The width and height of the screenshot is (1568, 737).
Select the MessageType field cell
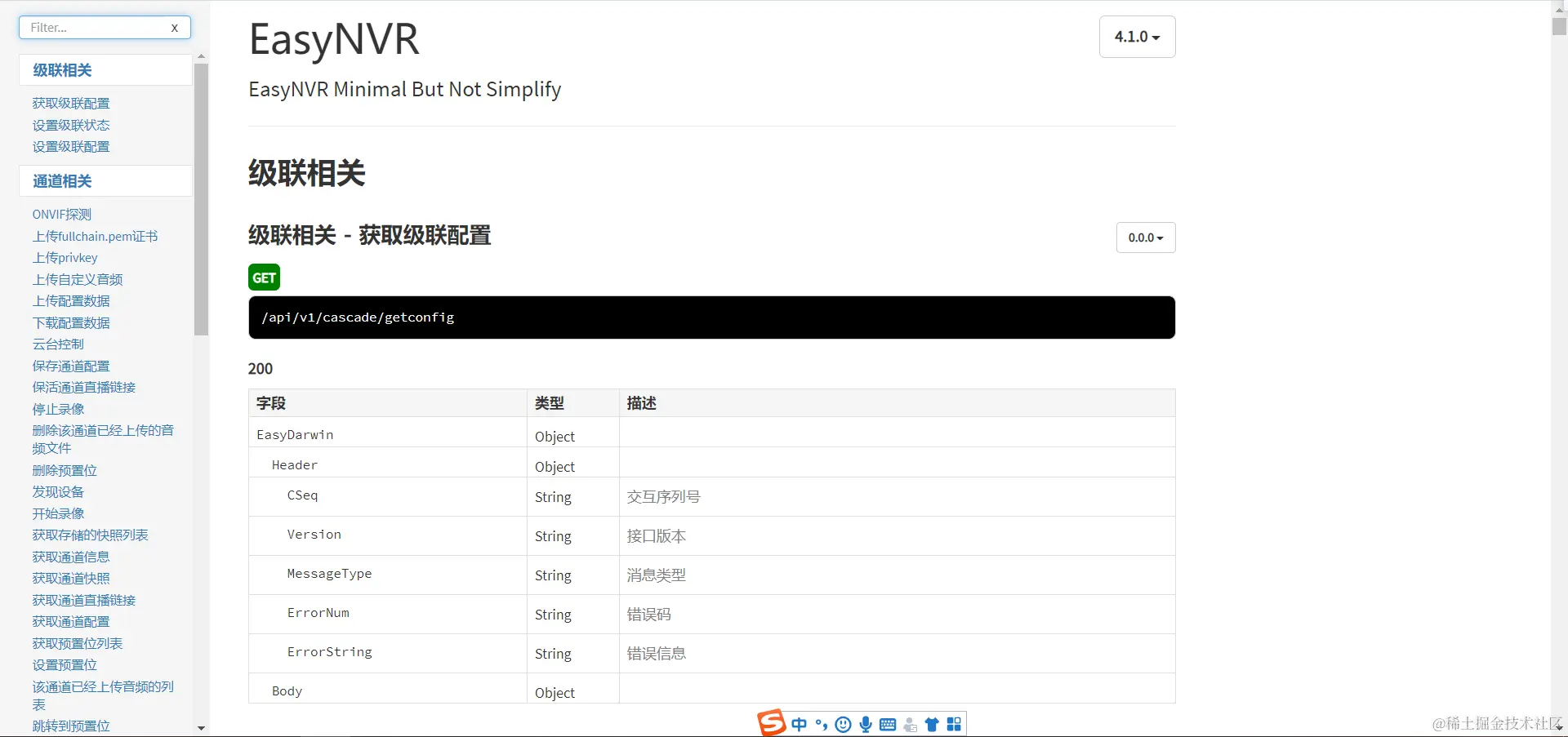[388, 575]
